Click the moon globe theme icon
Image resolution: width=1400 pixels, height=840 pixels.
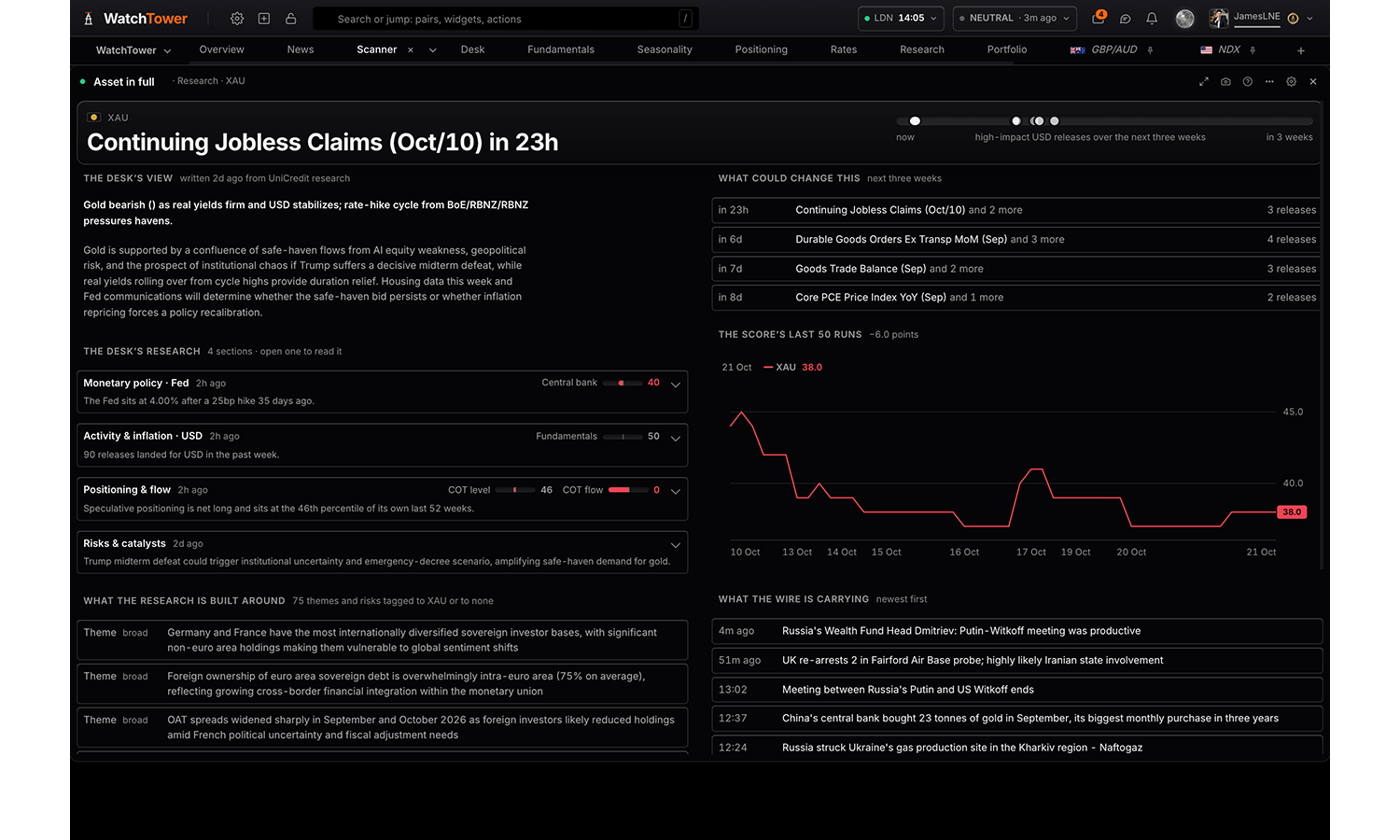(1184, 19)
